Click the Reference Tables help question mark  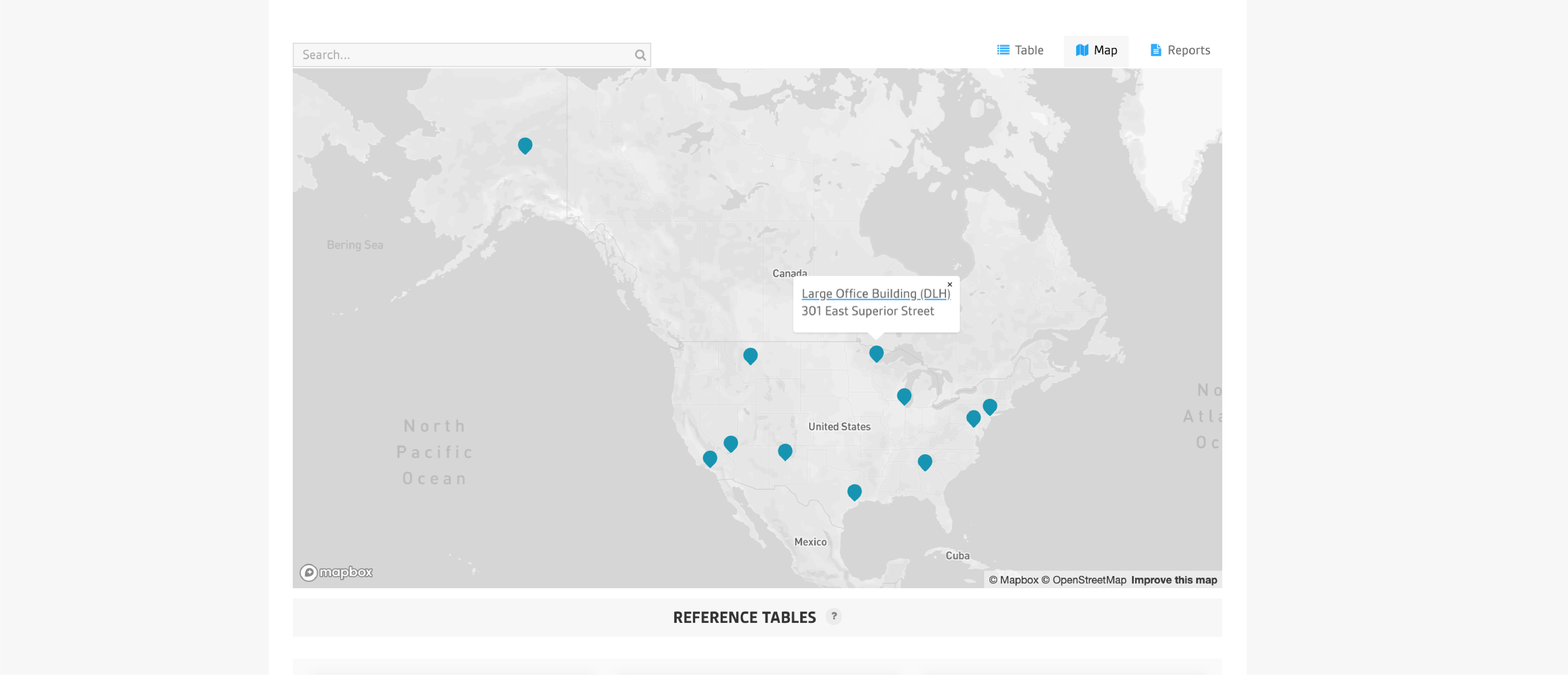click(x=833, y=616)
